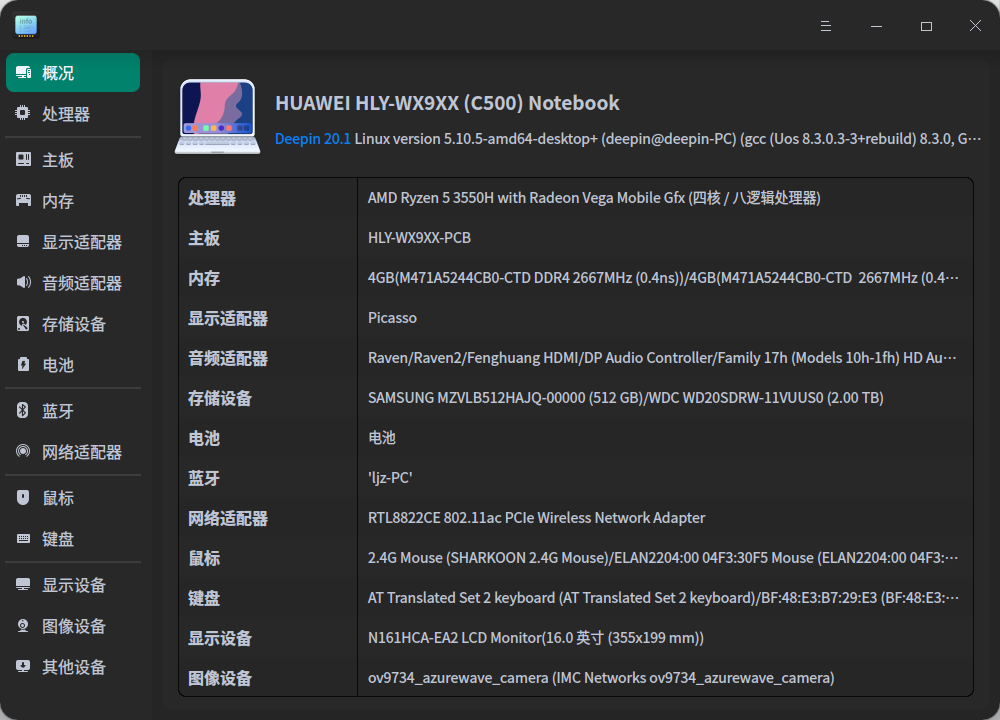Click the 图像设备 row label in table
This screenshot has width=1000, height=720.
click(x=220, y=679)
